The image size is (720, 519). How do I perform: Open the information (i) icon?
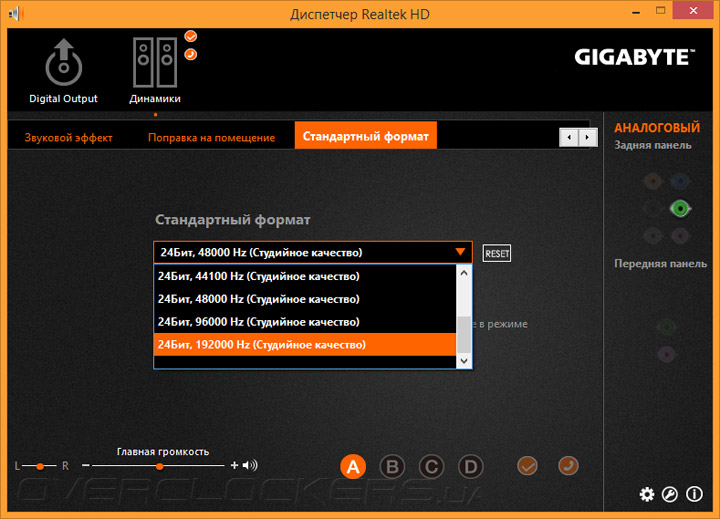(x=694, y=494)
